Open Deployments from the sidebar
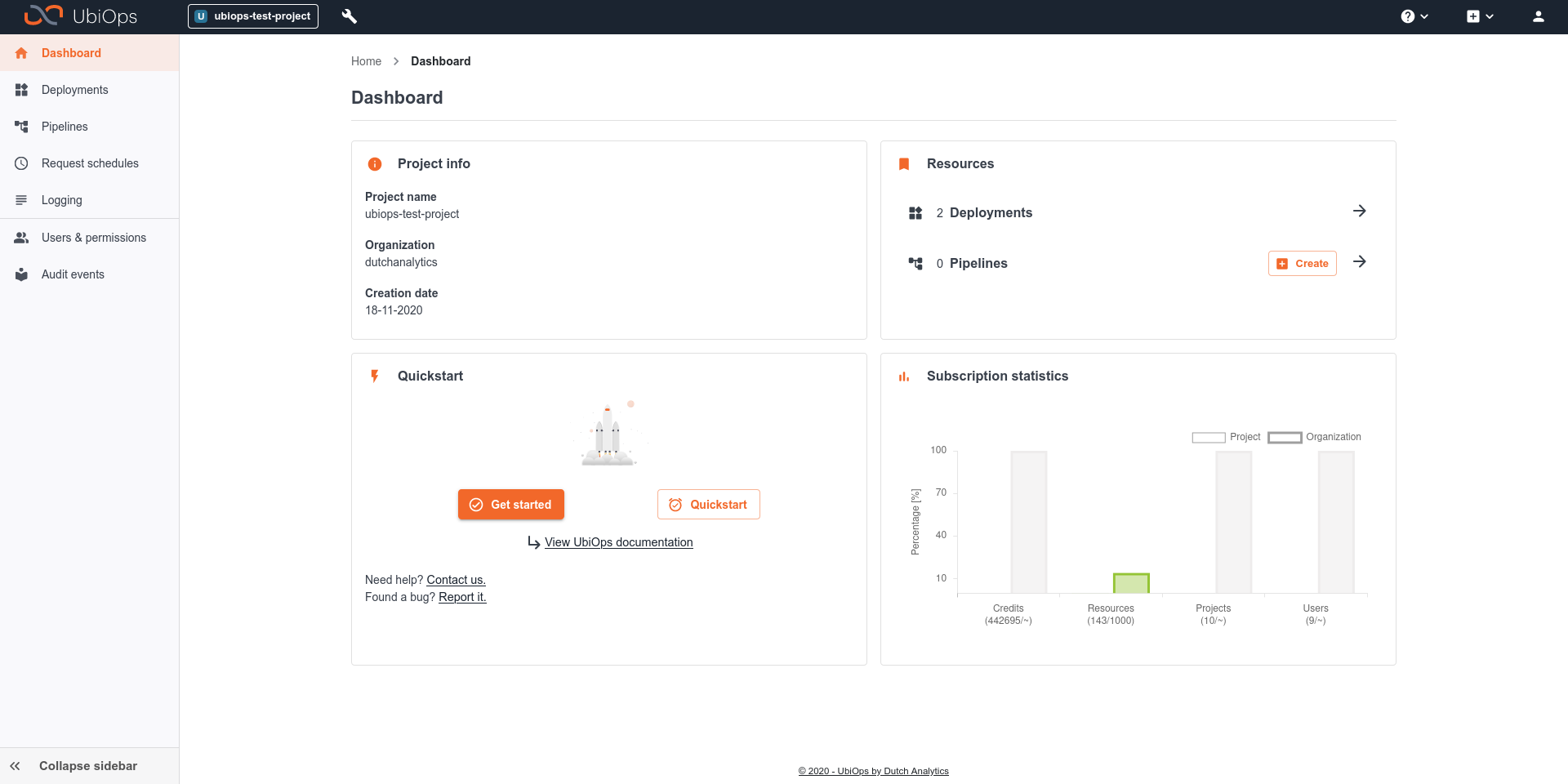The width and height of the screenshot is (1568, 784). click(x=90, y=90)
